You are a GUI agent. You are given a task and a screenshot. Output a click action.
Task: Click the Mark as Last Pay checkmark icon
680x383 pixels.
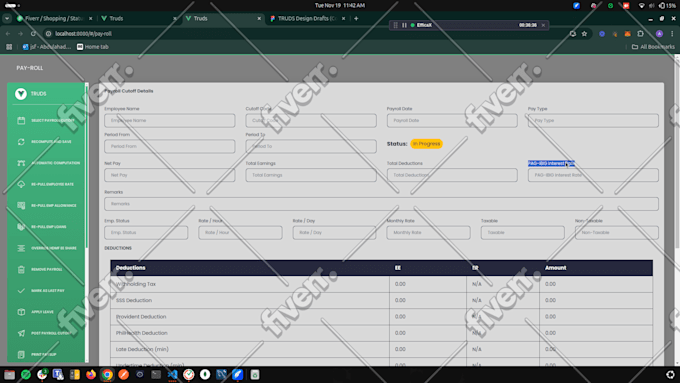coord(21,291)
